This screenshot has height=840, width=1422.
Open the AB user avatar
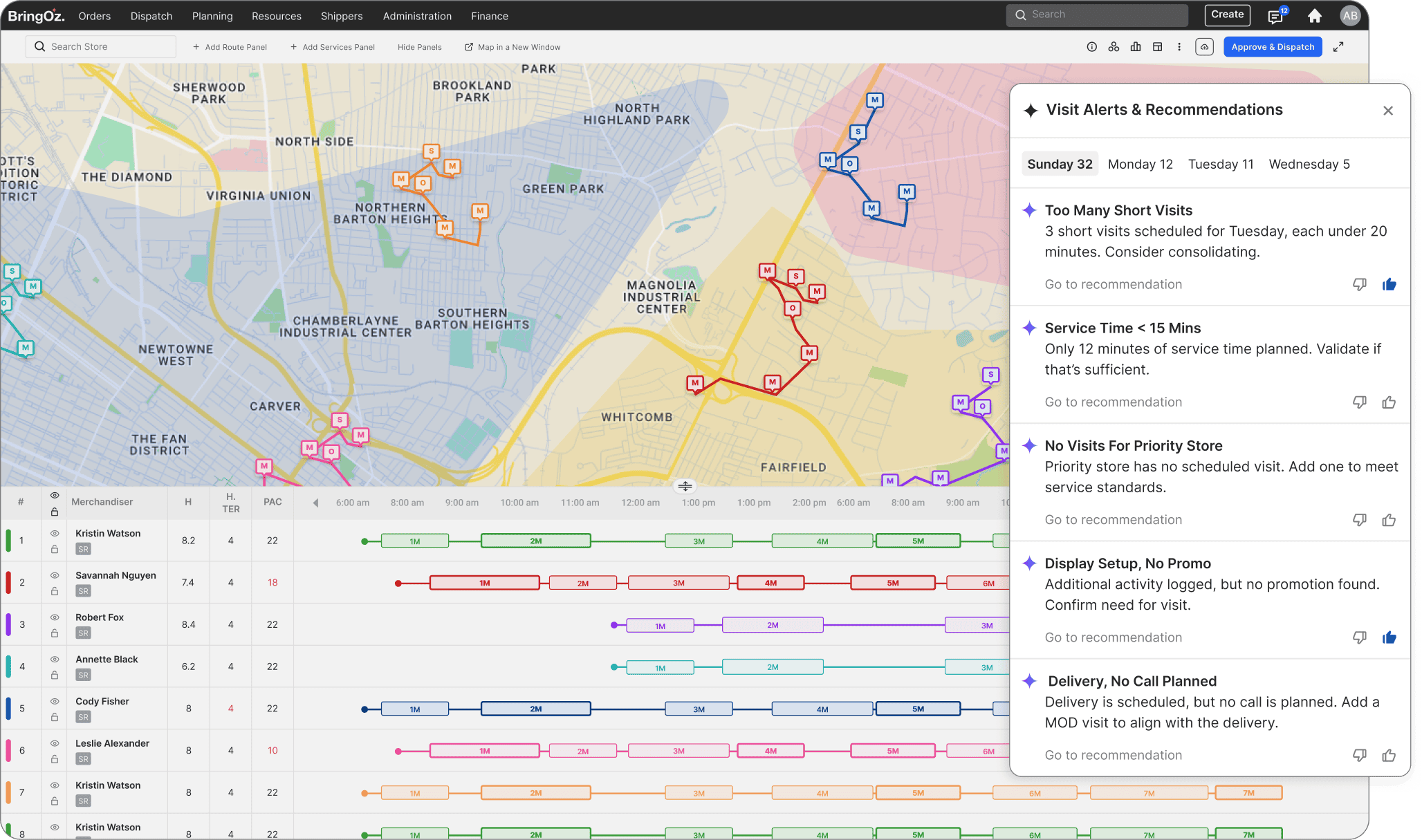1350,15
